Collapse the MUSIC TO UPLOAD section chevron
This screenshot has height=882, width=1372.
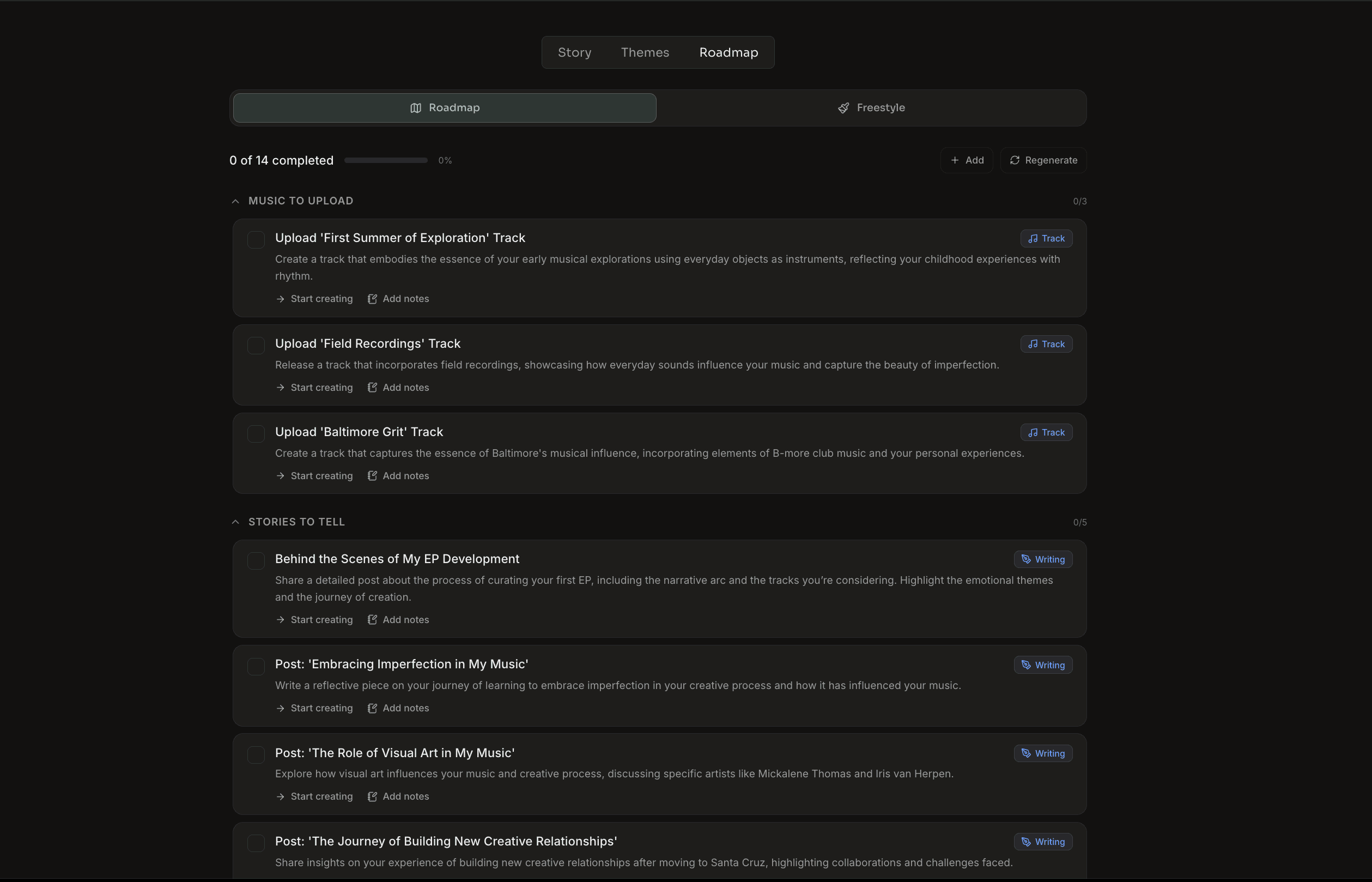pos(235,201)
